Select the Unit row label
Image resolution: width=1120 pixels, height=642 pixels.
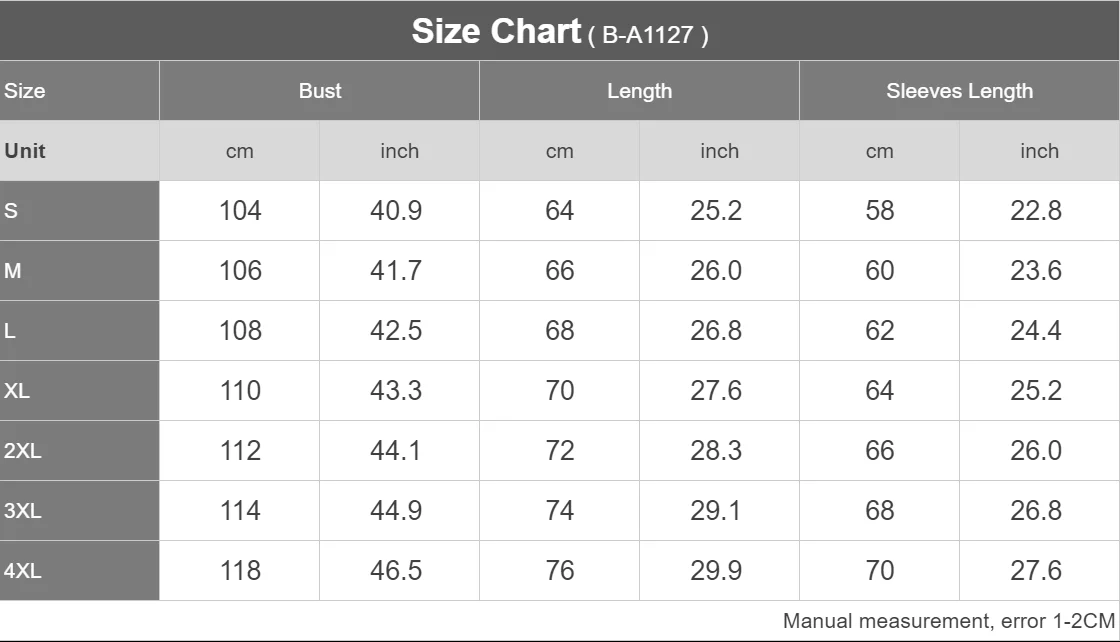(x=25, y=151)
